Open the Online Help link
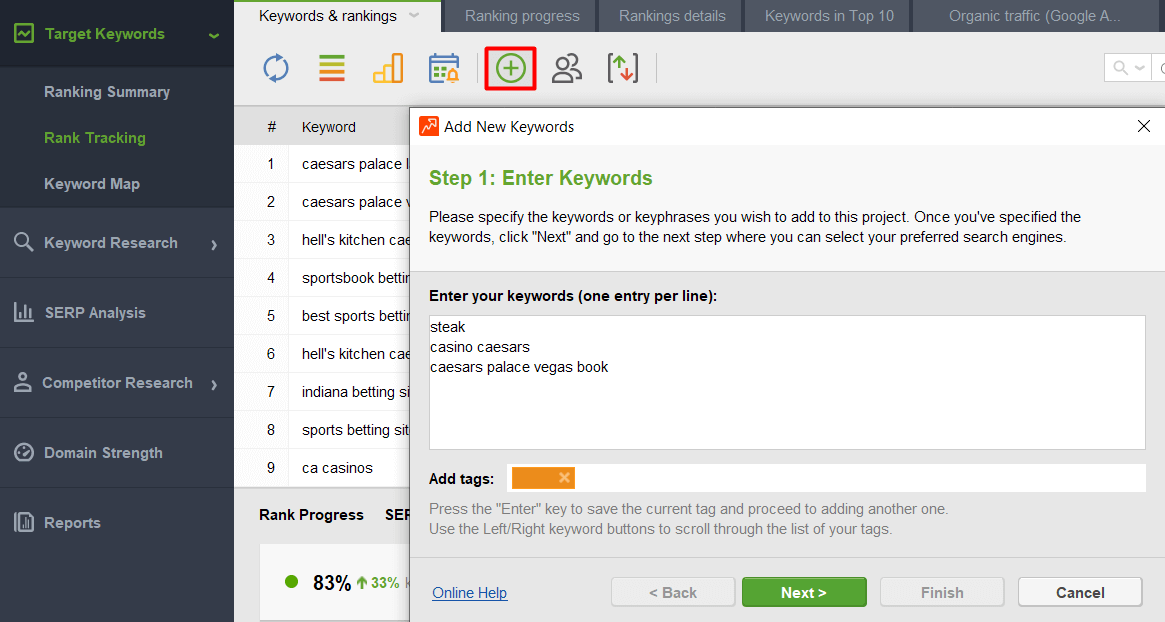The height and width of the screenshot is (622, 1165). pos(469,593)
